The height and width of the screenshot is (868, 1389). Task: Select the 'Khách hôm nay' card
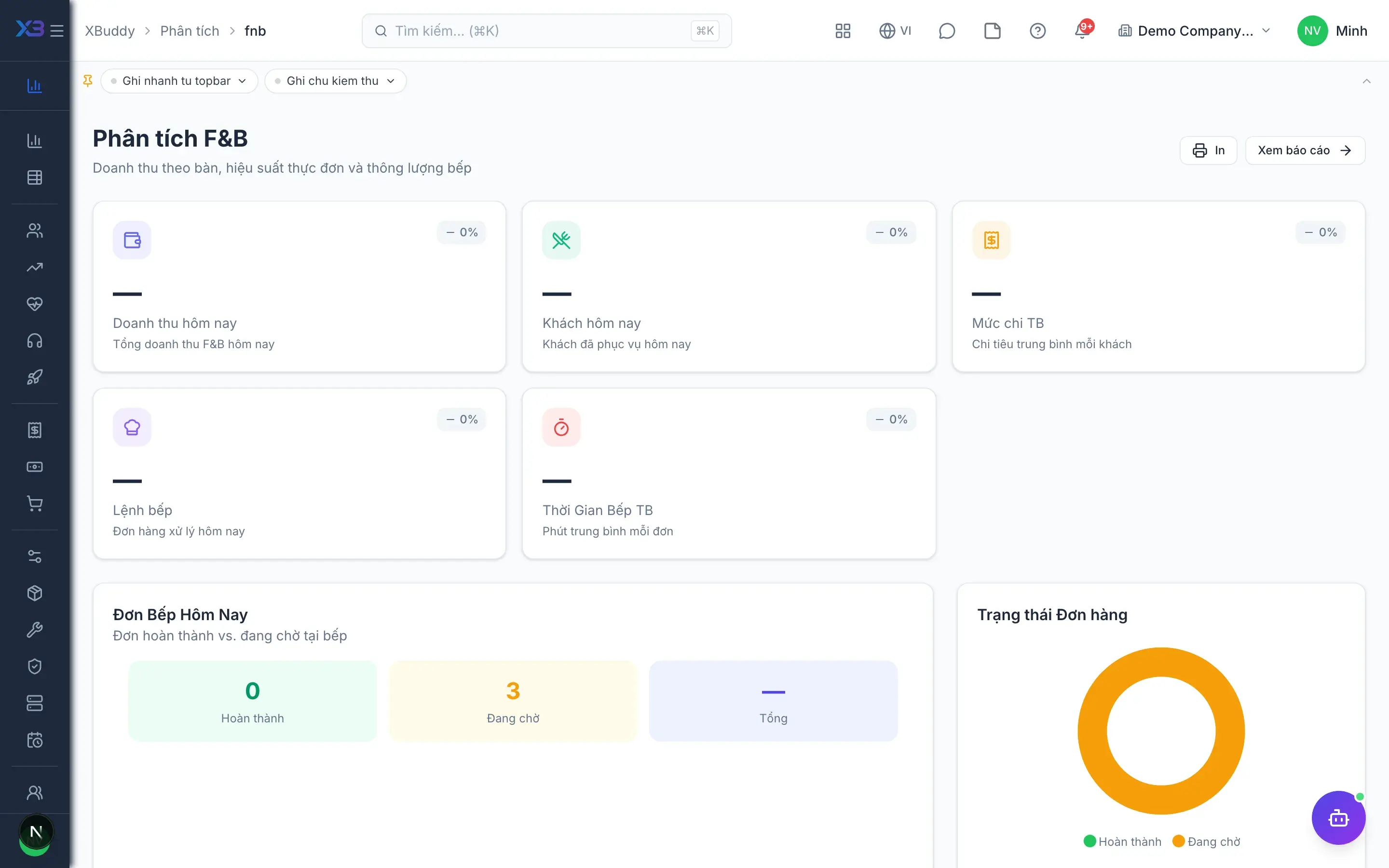(x=728, y=286)
